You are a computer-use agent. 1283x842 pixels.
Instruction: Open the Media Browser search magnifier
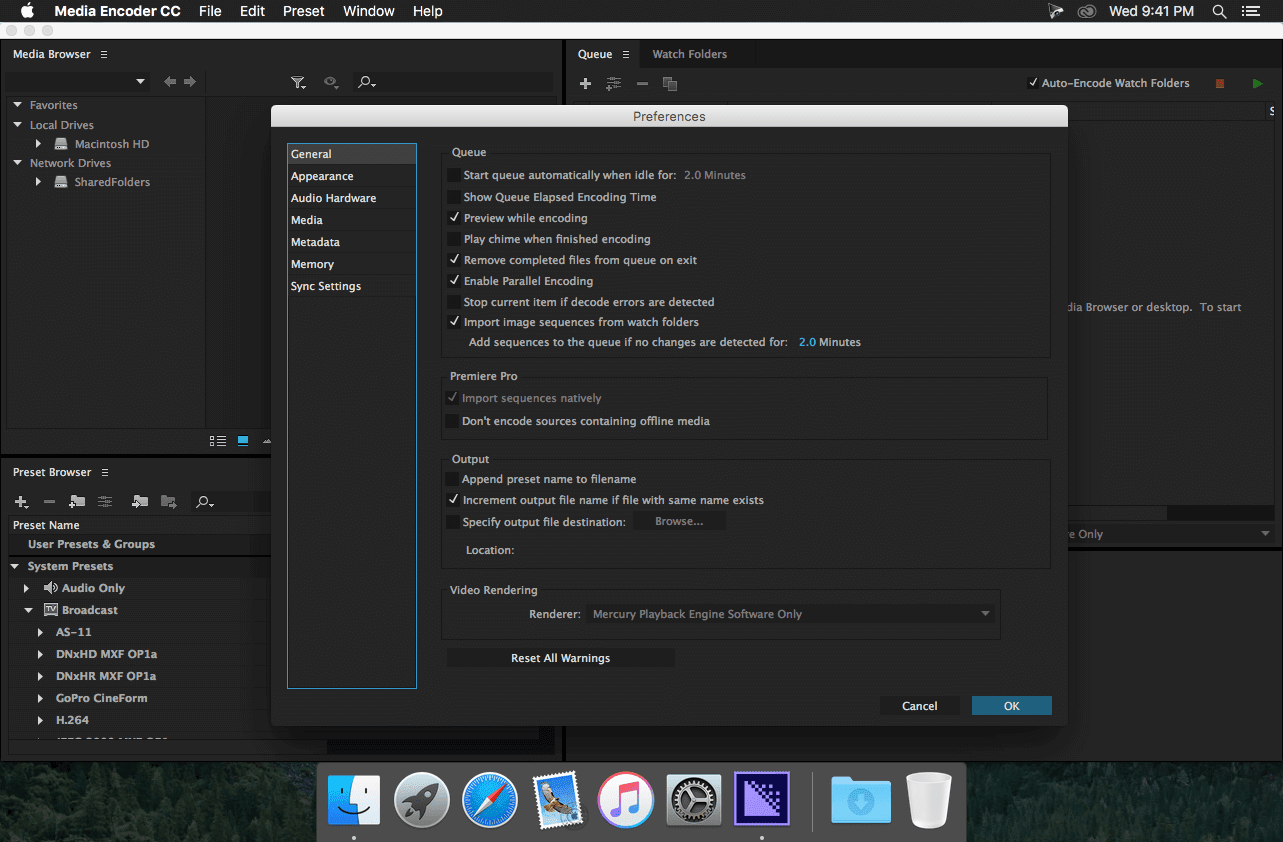366,82
